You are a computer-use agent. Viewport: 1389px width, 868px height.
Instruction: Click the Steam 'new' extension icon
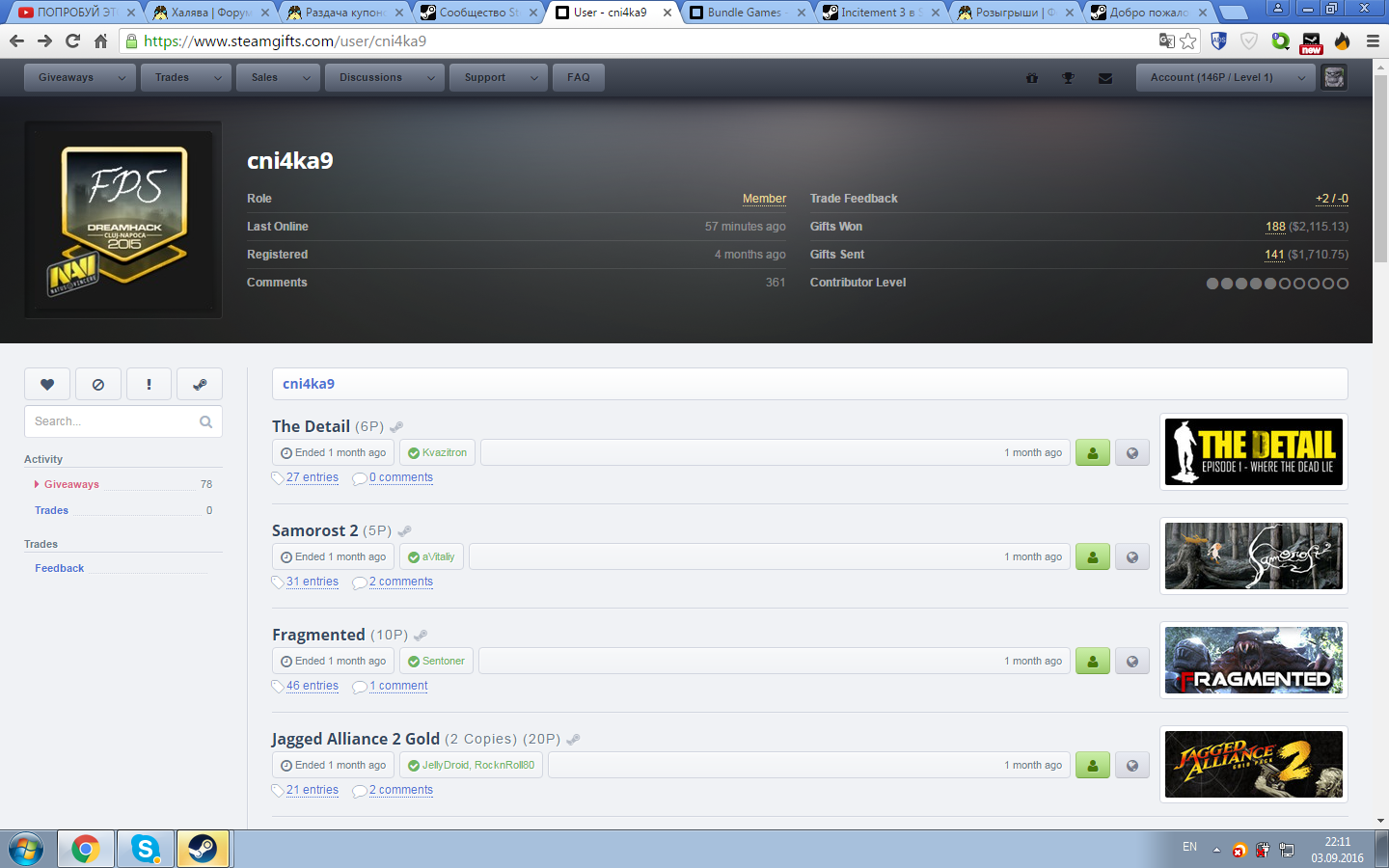coord(1311,41)
